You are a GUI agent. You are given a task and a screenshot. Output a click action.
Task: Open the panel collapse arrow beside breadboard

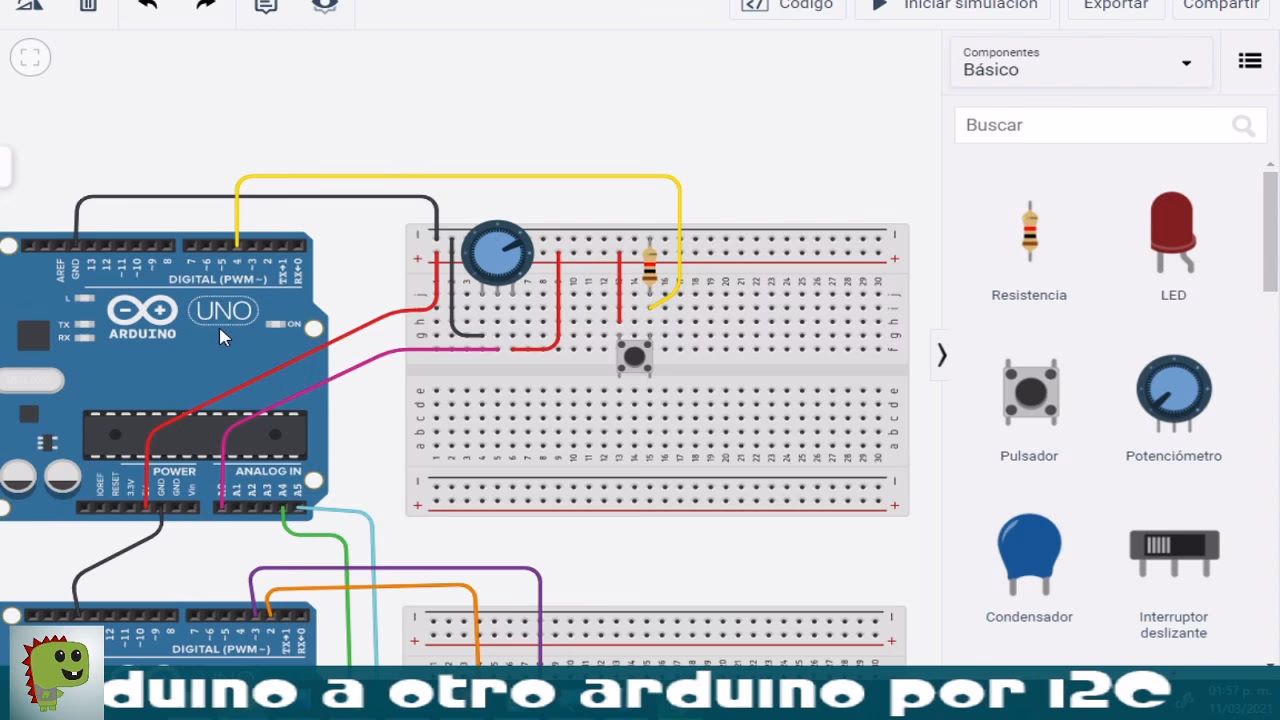click(941, 354)
